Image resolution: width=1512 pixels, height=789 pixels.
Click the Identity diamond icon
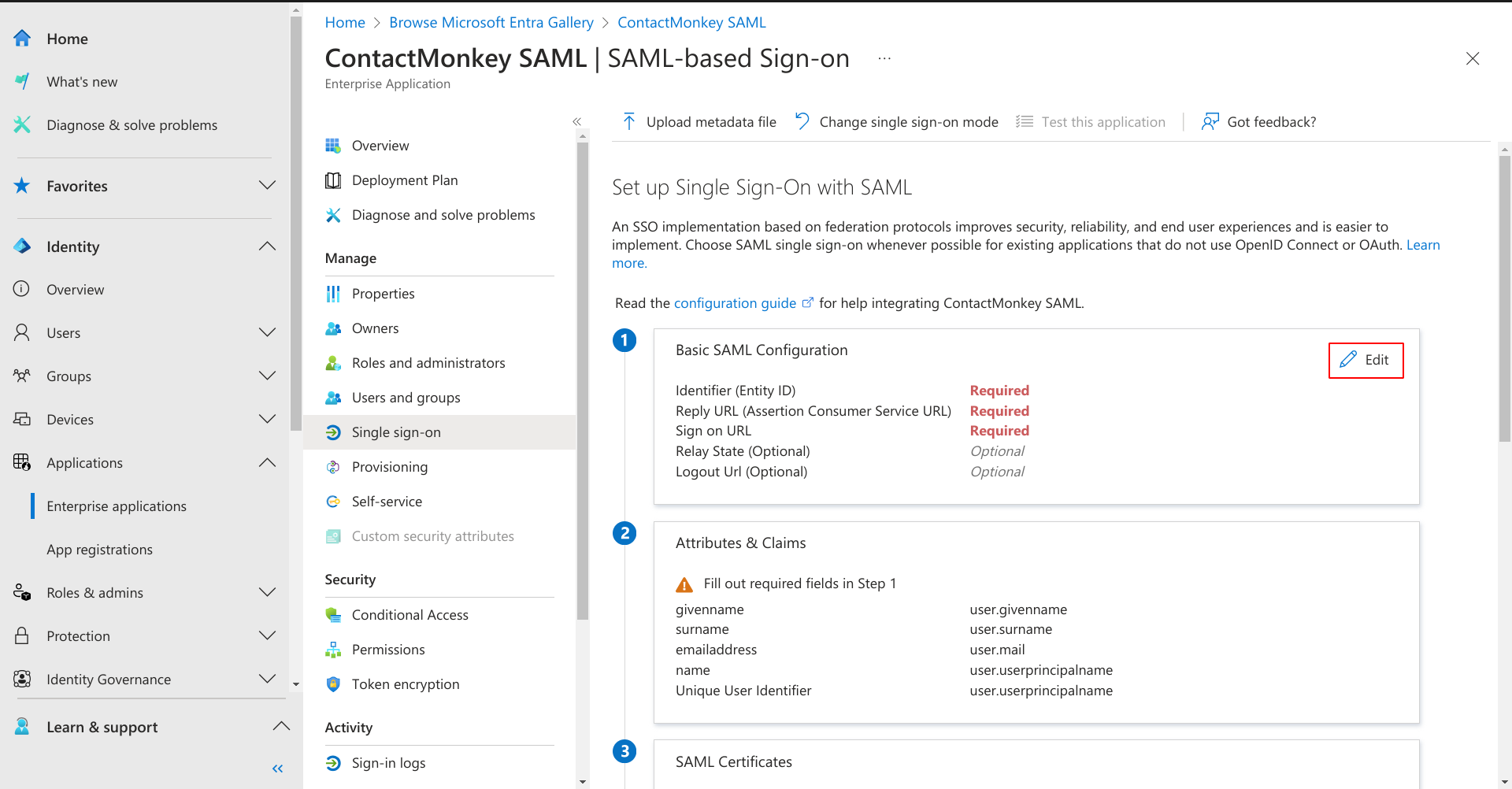(22, 246)
